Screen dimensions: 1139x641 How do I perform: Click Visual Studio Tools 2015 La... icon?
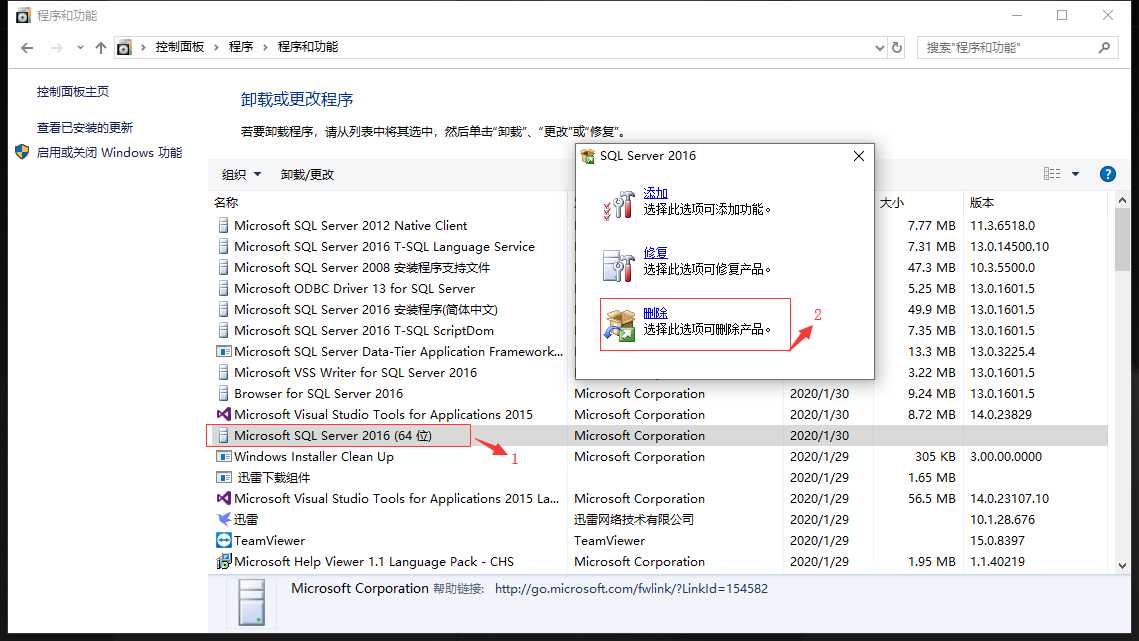click(224, 499)
